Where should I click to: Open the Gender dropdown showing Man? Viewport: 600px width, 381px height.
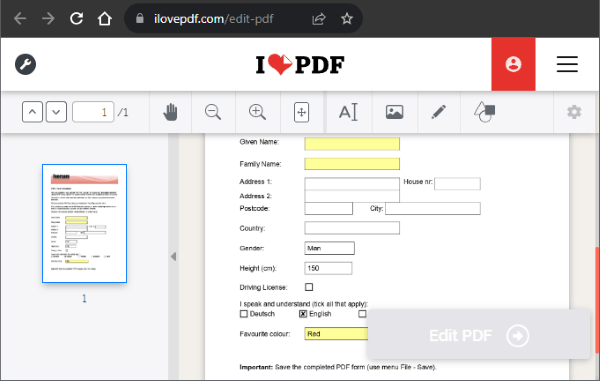click(x=329, y=248)
